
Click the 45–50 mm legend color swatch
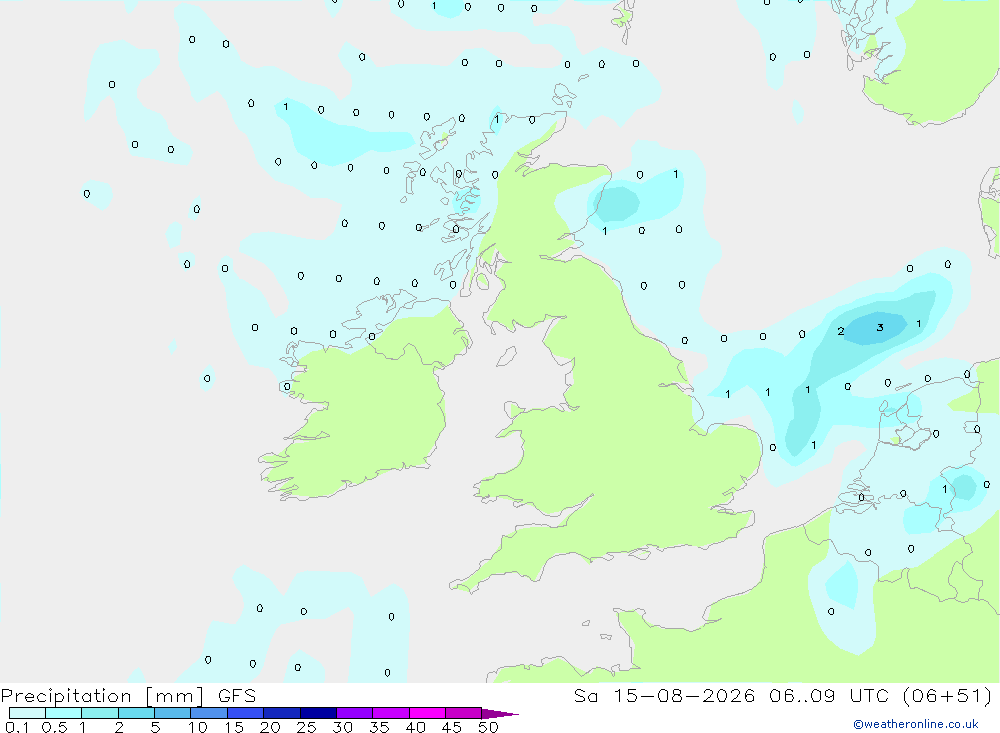click(x=464, y=713)
